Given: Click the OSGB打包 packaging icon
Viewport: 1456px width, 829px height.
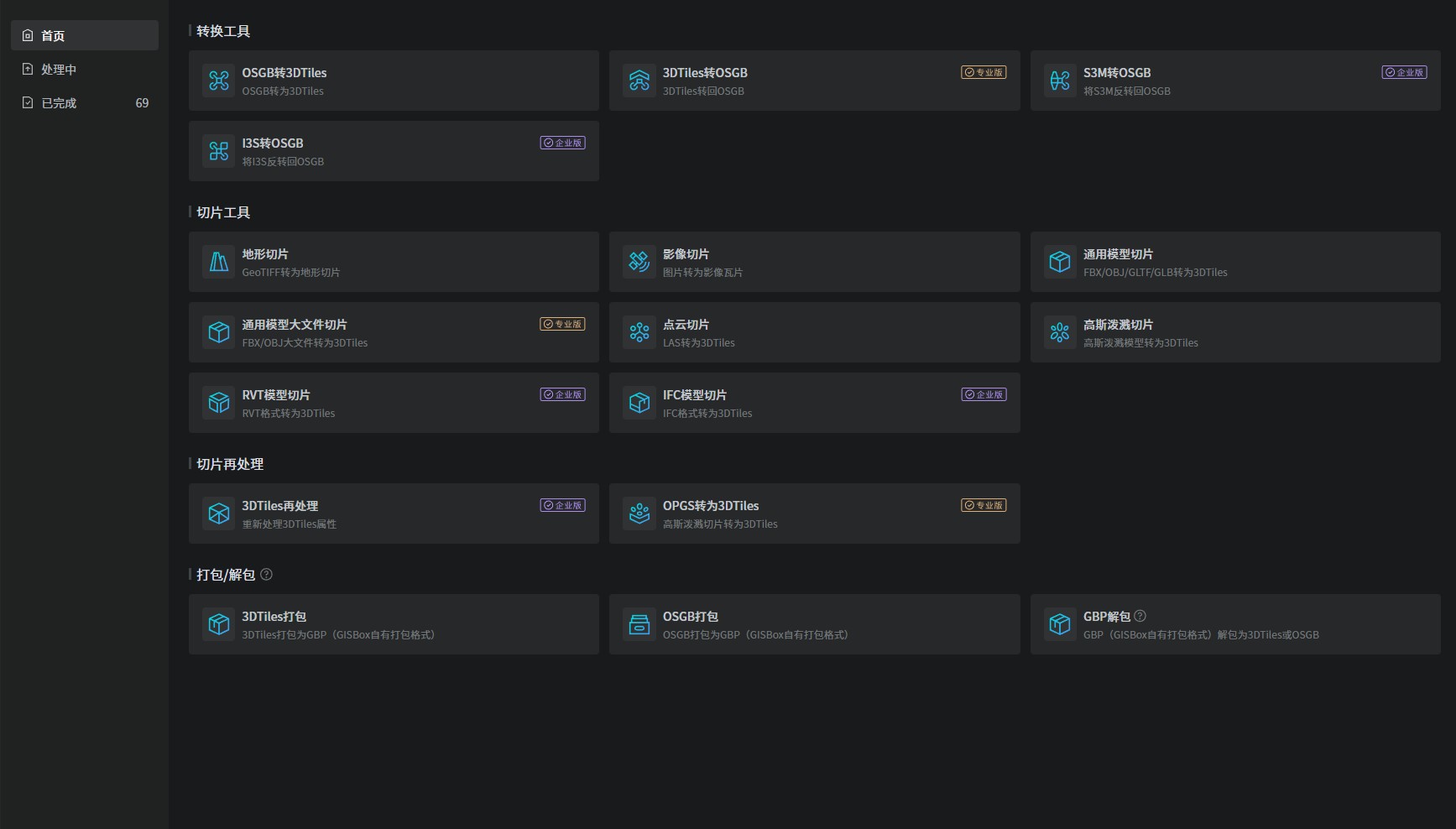Looking at the screenshot, I should pyautogui.click(x=639, y=624).
